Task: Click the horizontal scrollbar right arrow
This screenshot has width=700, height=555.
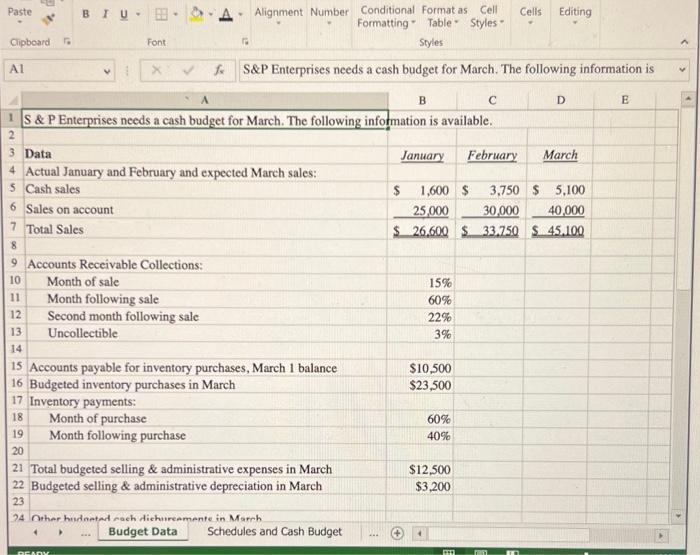Action: [x=662, y=534]
